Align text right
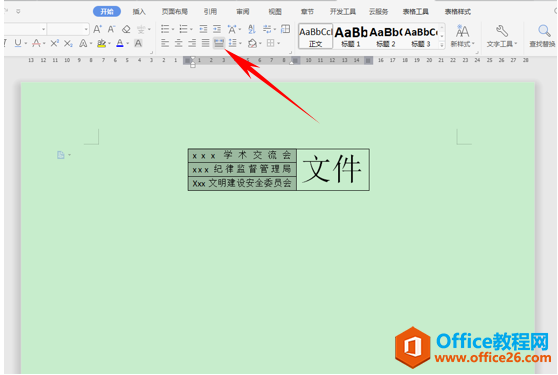Viewport: 558px width, 375px height. click(192, 43)
